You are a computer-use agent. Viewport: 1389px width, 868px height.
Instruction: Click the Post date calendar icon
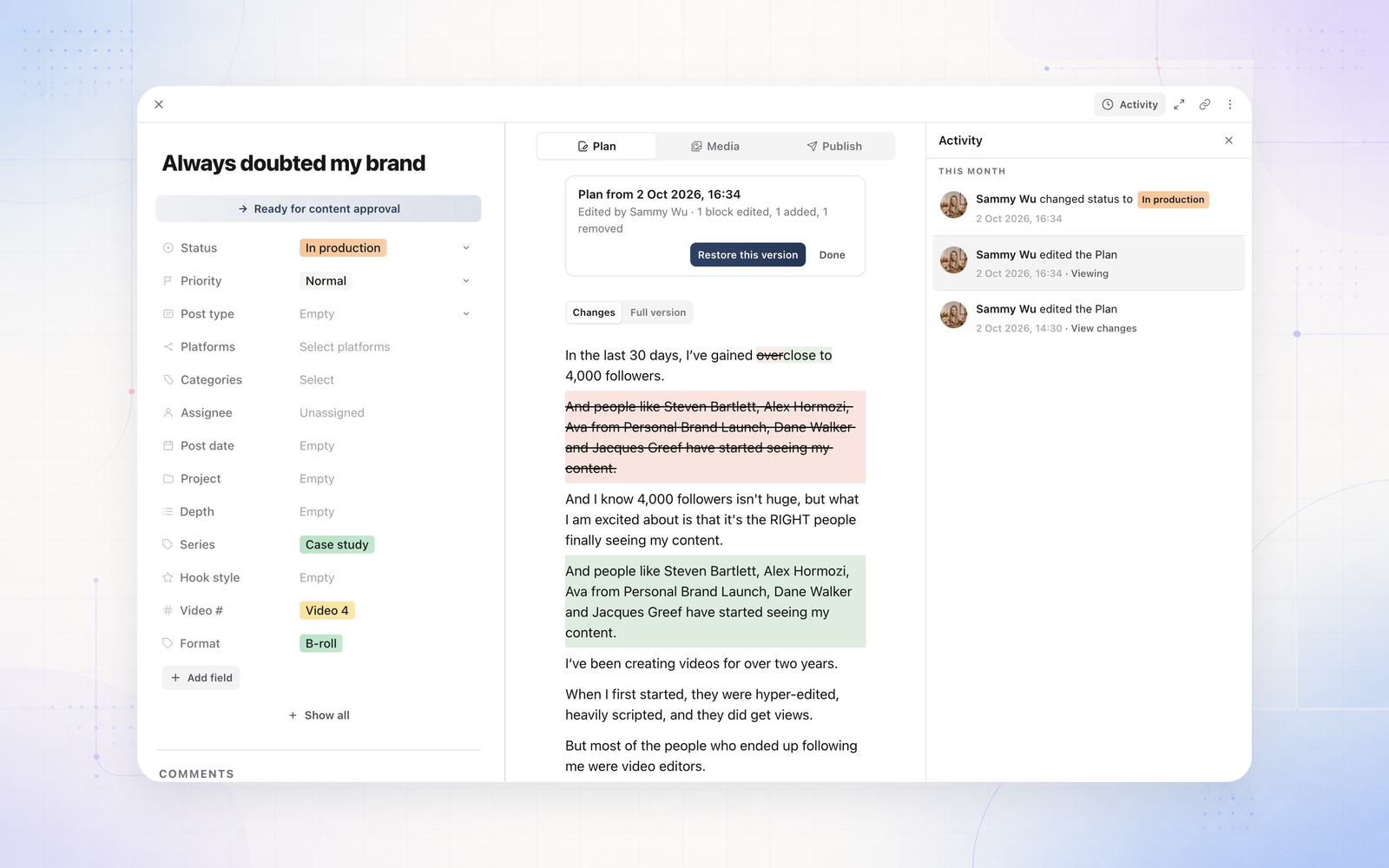click(168, 446)
